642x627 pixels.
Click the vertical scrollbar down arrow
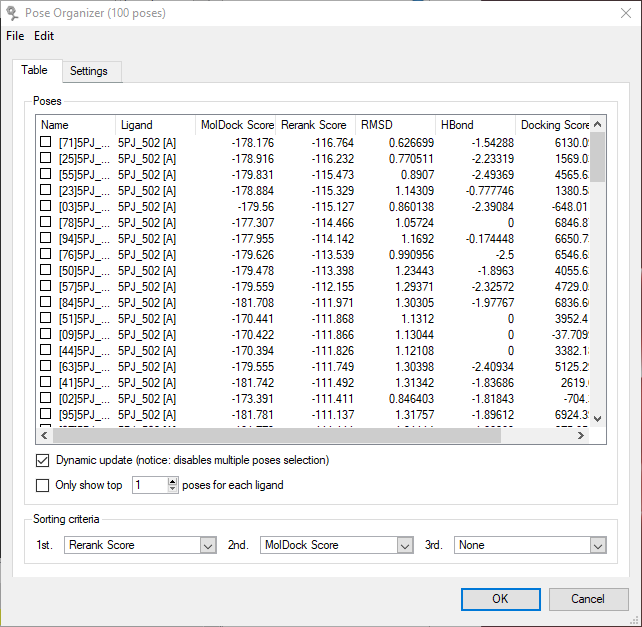[x=597, y=419]
